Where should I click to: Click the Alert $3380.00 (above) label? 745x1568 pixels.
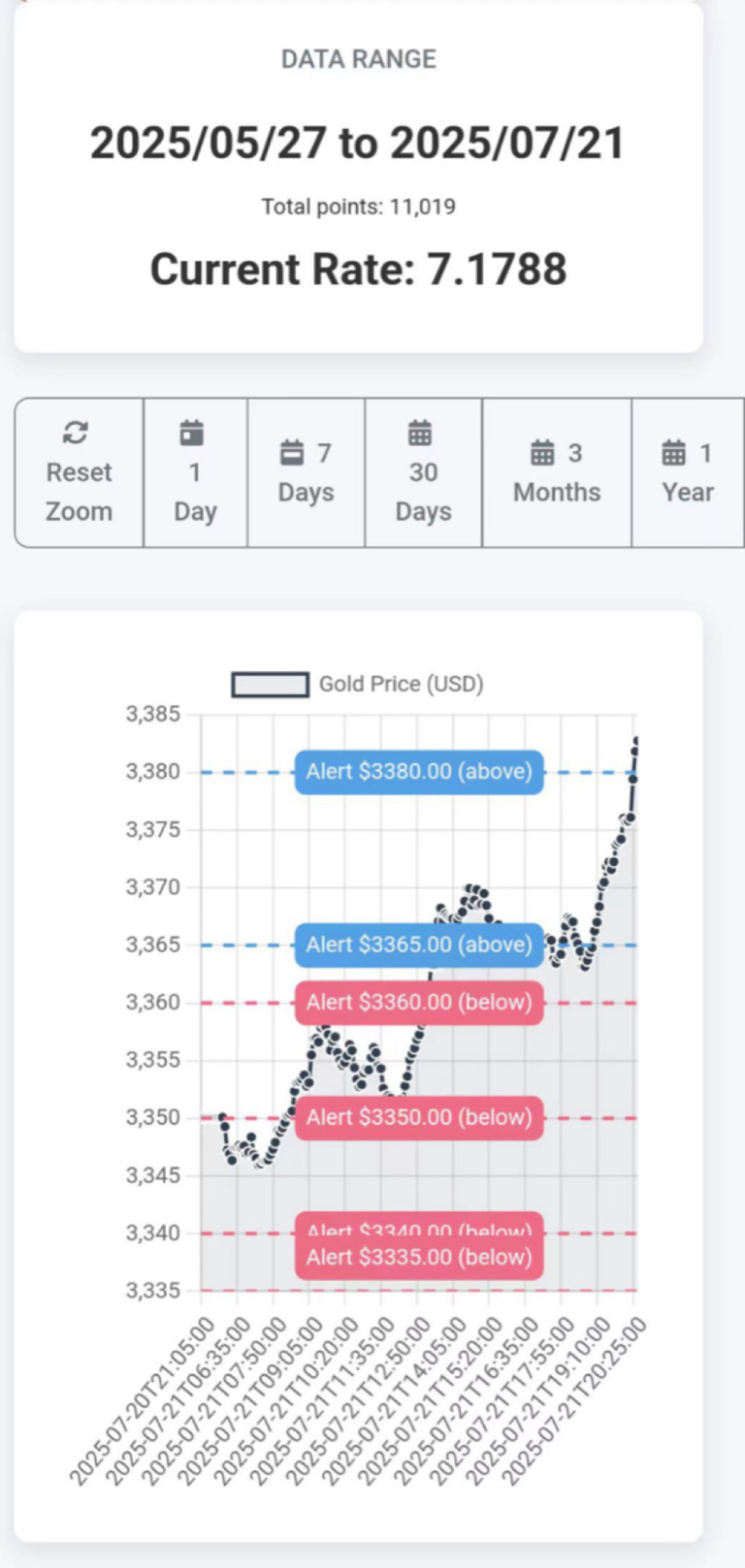[x=419, y=772]
